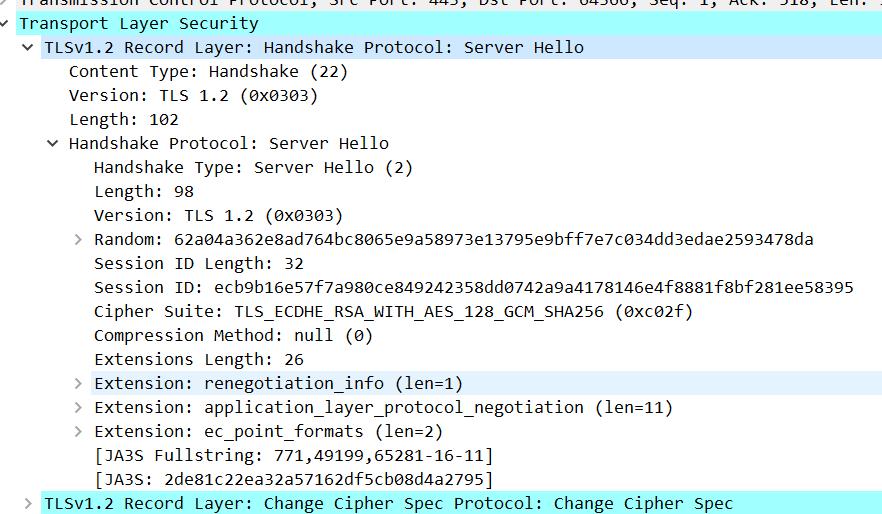
Task: Expand the Random field arrow
Action: (77, 239)
